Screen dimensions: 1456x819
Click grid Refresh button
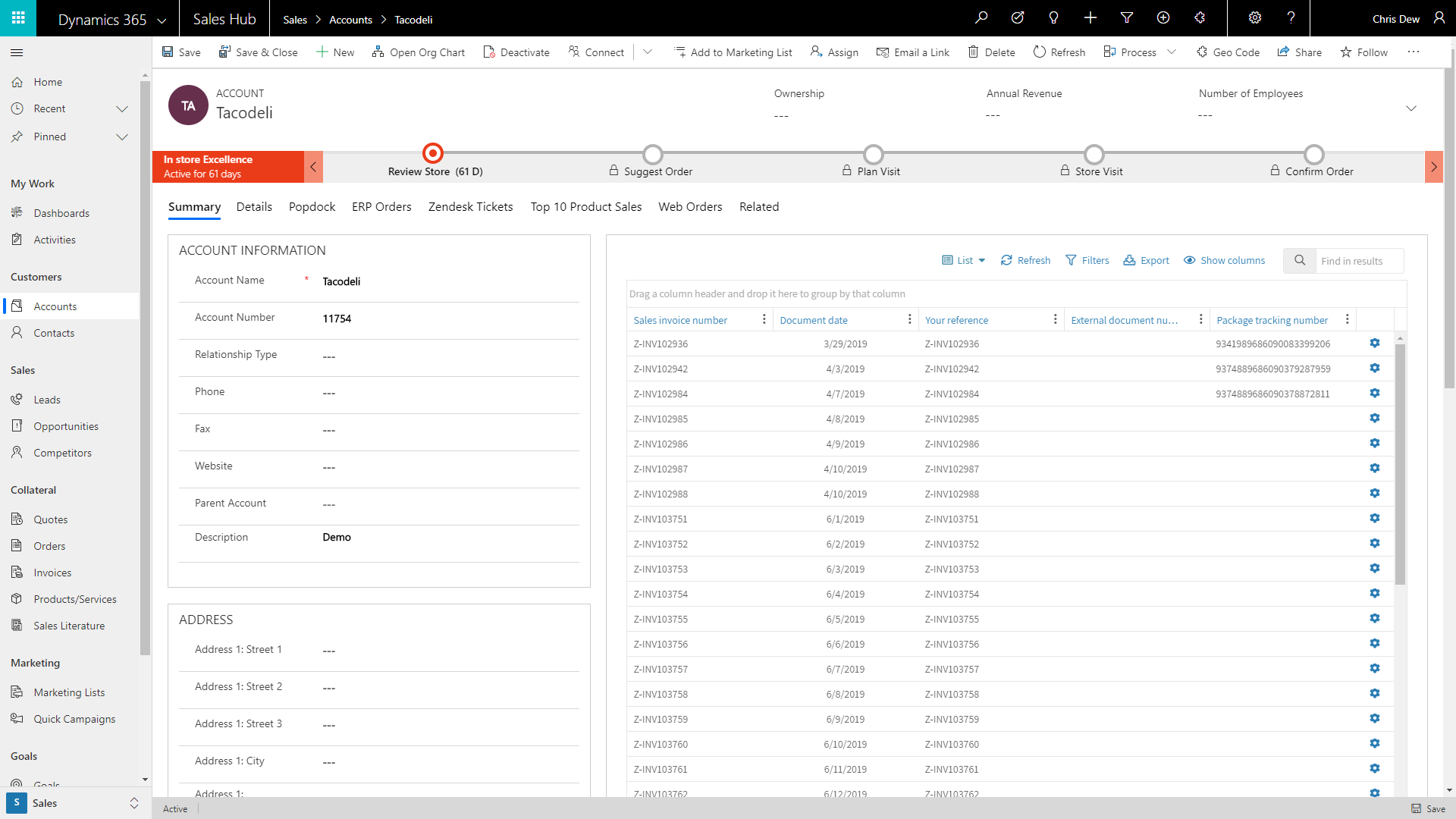pos(1025,261)
